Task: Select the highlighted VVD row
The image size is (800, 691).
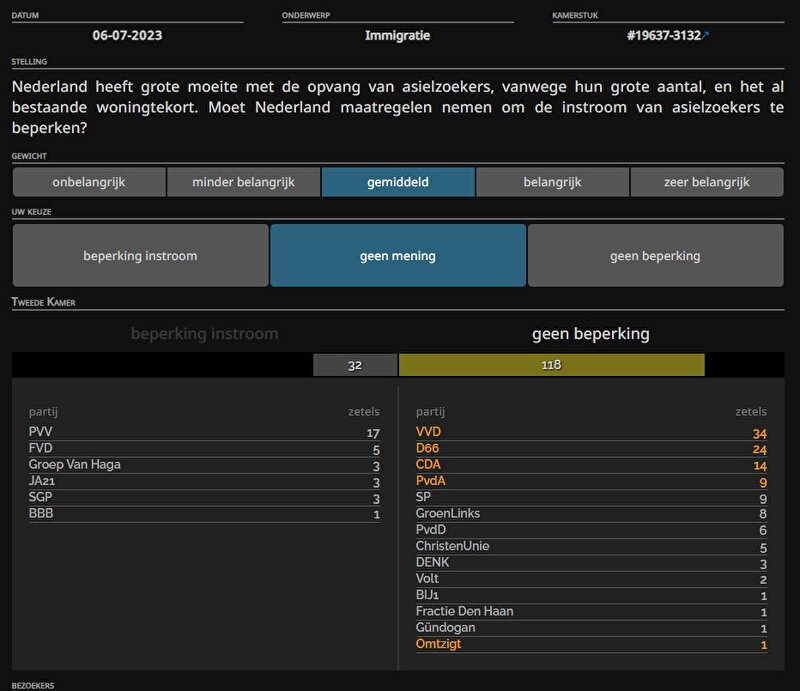Action: (591, 432)
